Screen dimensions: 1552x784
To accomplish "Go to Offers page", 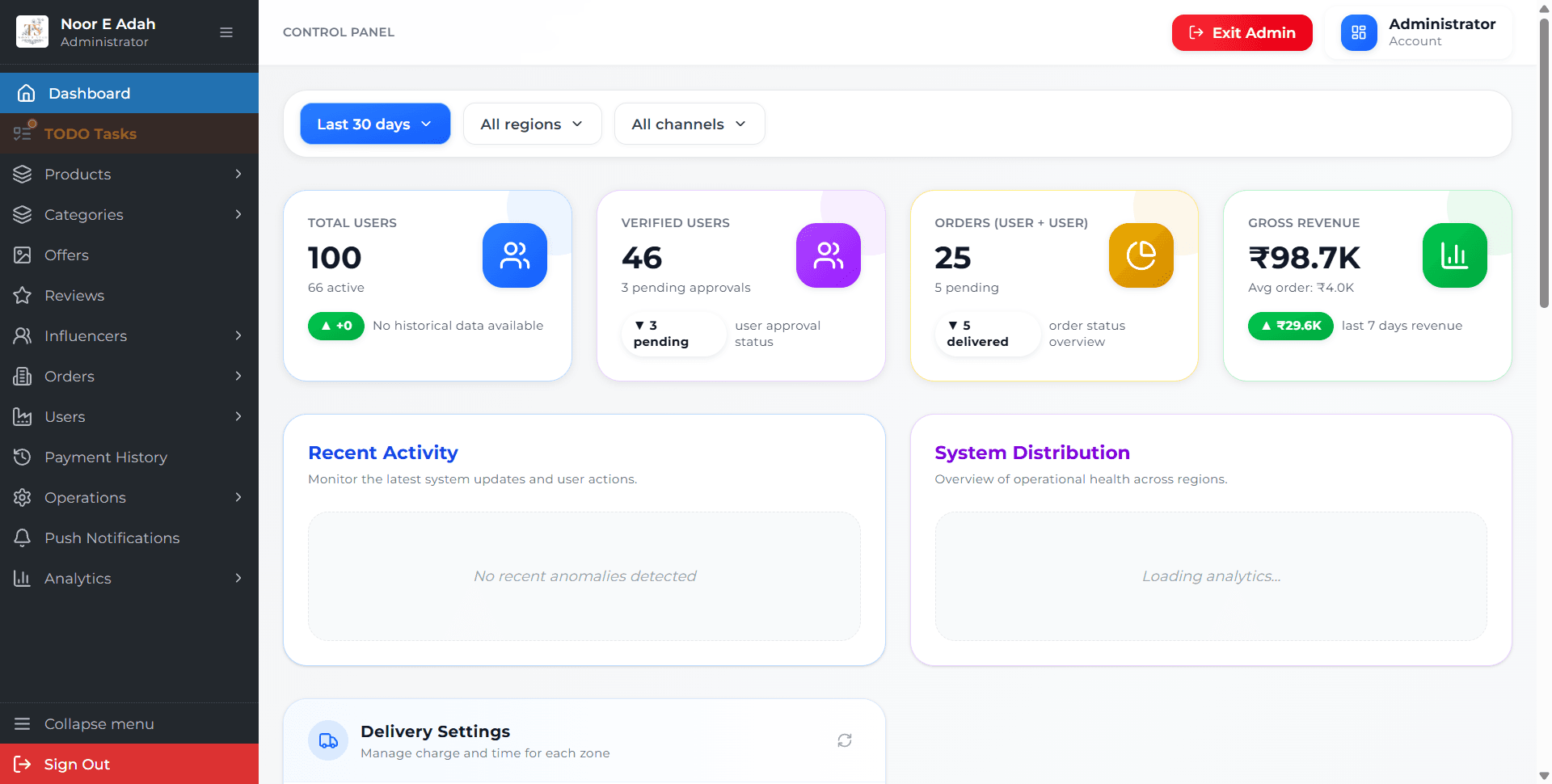I will coord(129,255).
